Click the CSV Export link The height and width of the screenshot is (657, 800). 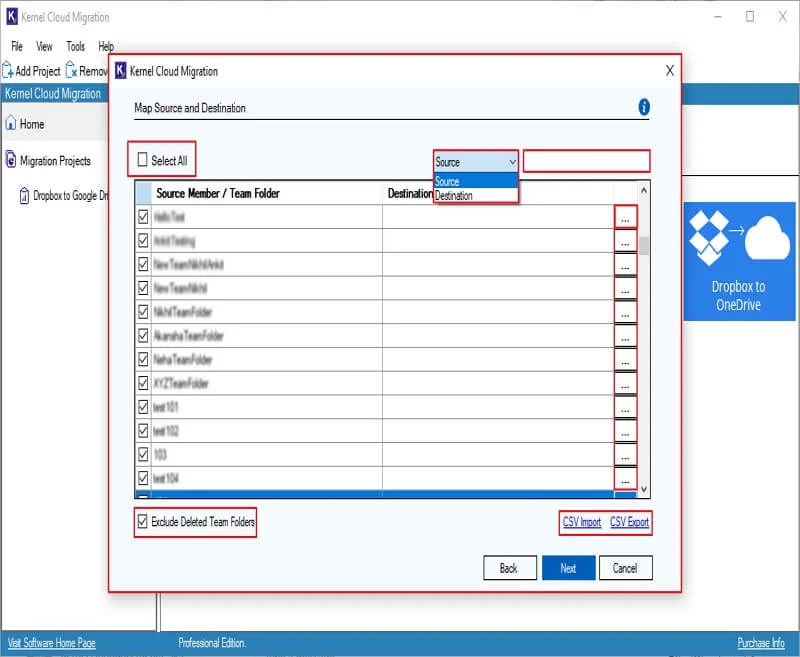[x=630, y=522]
